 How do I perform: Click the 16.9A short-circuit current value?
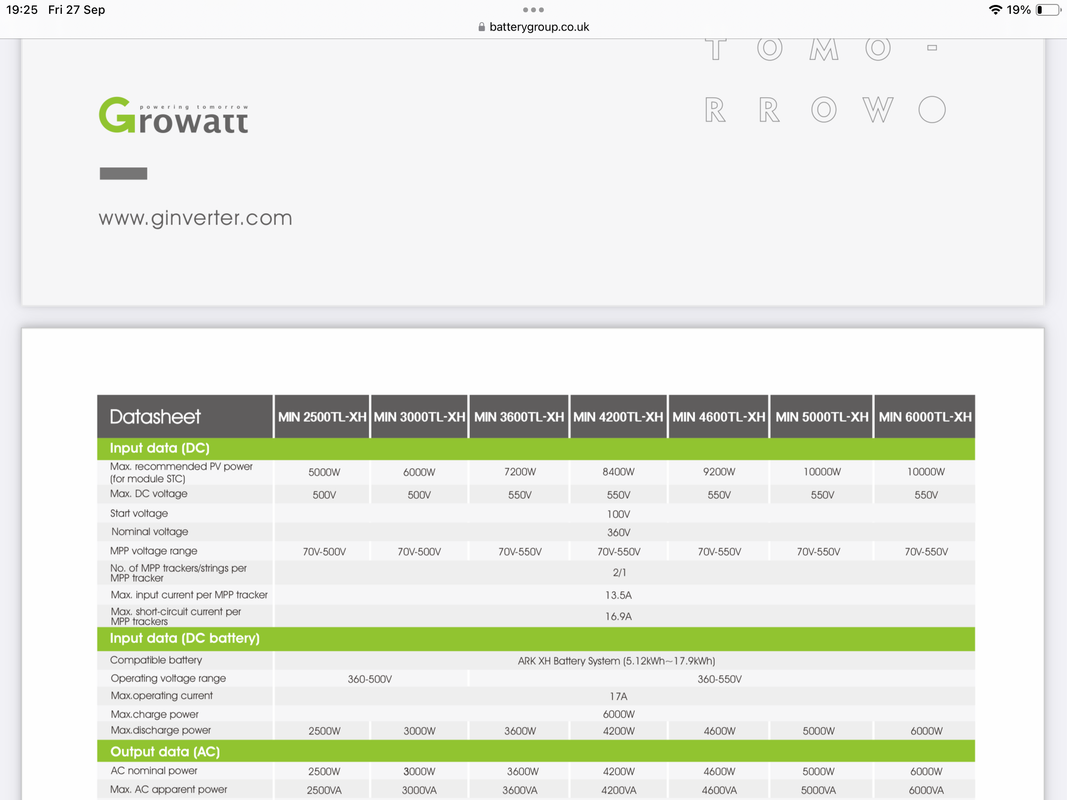[x=619, y=617]
